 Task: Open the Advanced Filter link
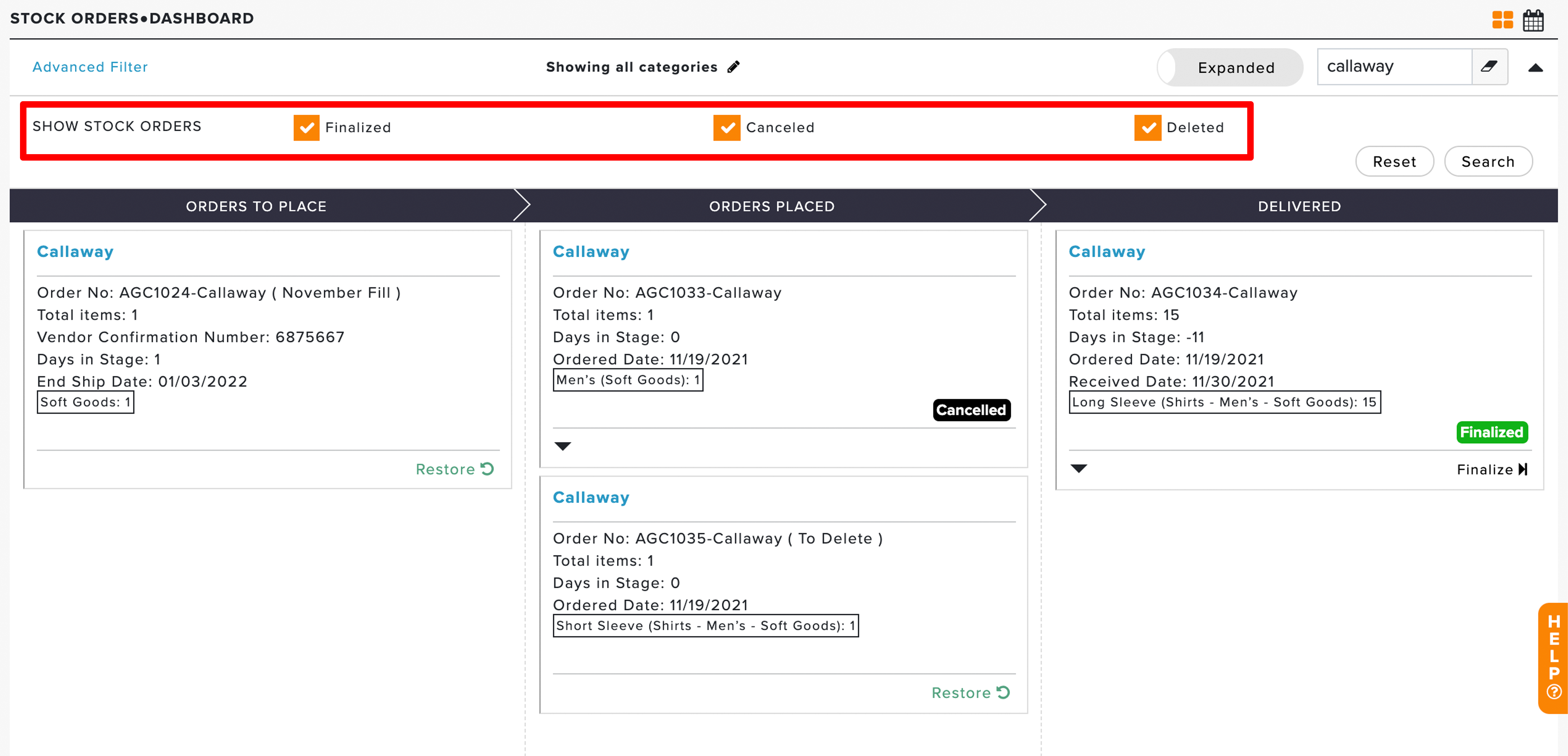90,67
